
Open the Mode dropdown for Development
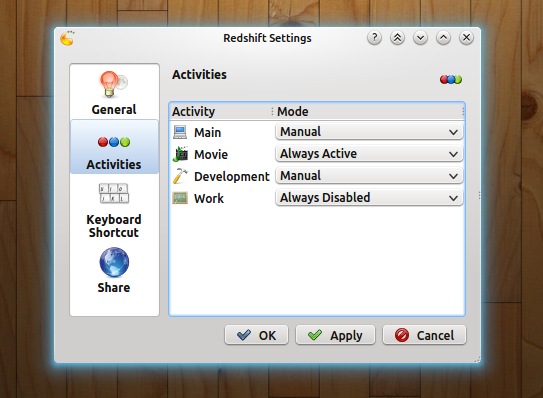pyautogui.click(x=369, y=176)
